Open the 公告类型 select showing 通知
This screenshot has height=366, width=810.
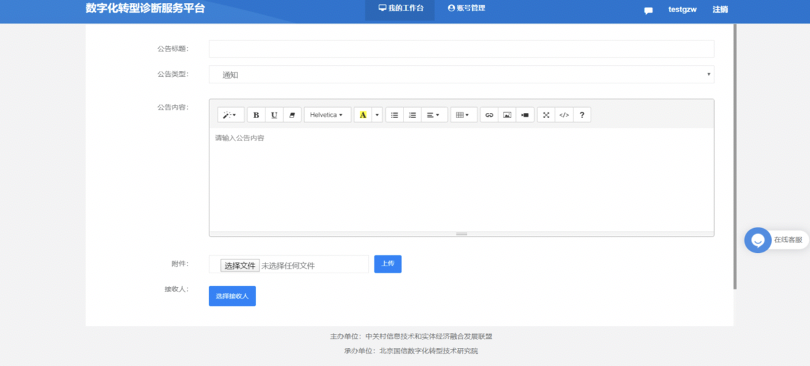461,75
